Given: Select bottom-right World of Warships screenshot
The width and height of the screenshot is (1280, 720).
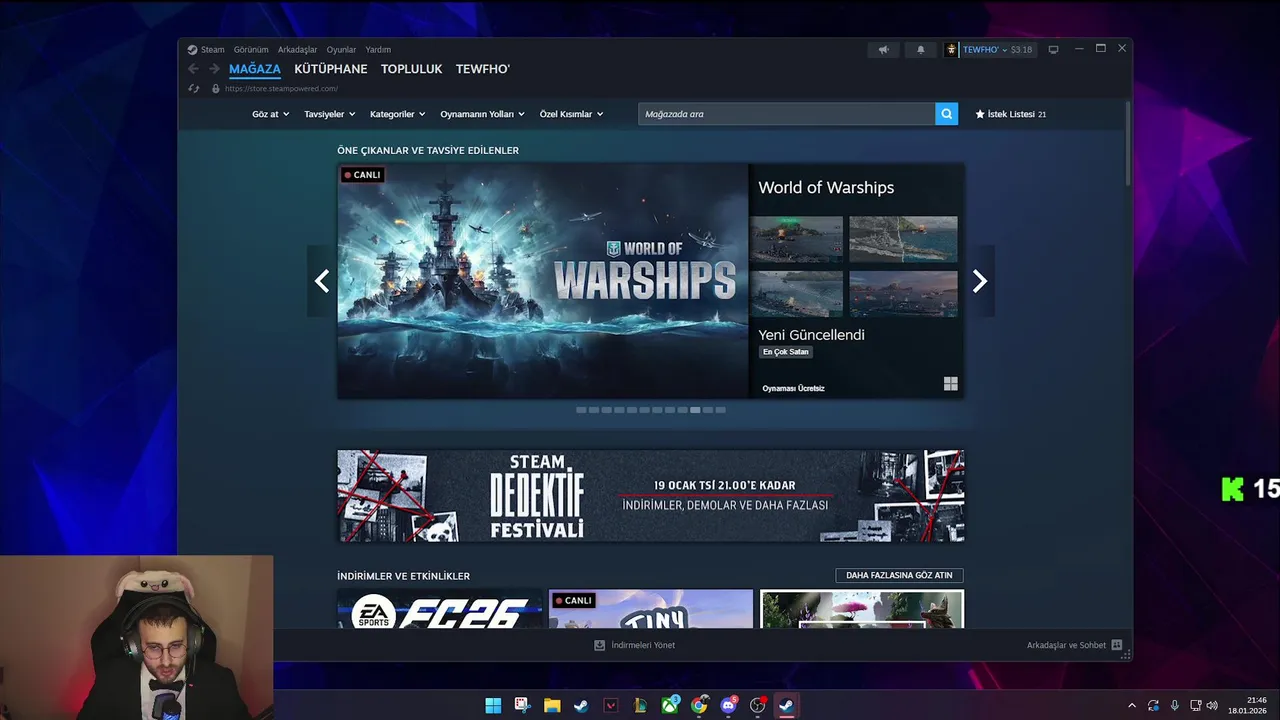Looking at the screenshot, I should (x=903, y=294).
